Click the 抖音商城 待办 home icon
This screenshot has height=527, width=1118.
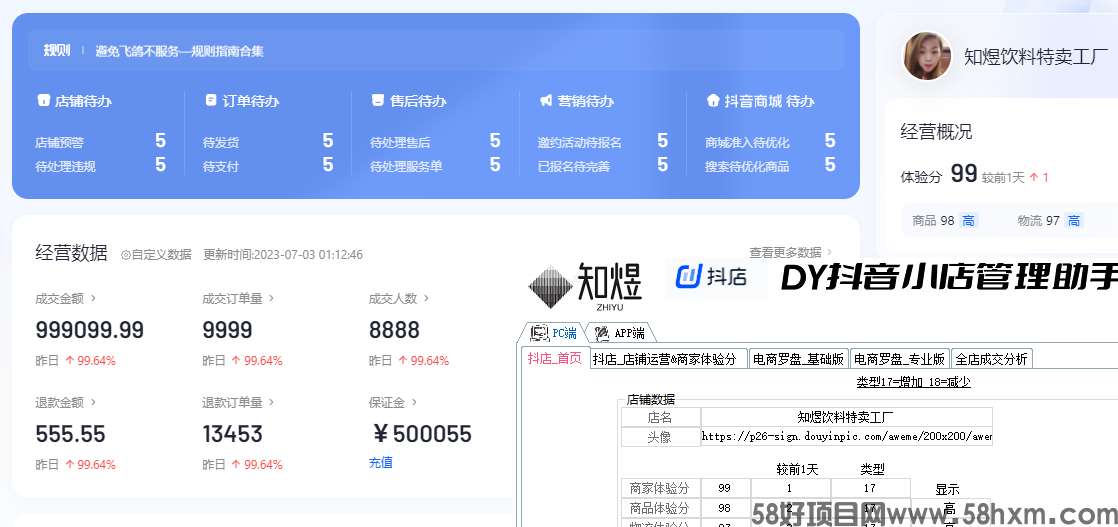[712, 101]
